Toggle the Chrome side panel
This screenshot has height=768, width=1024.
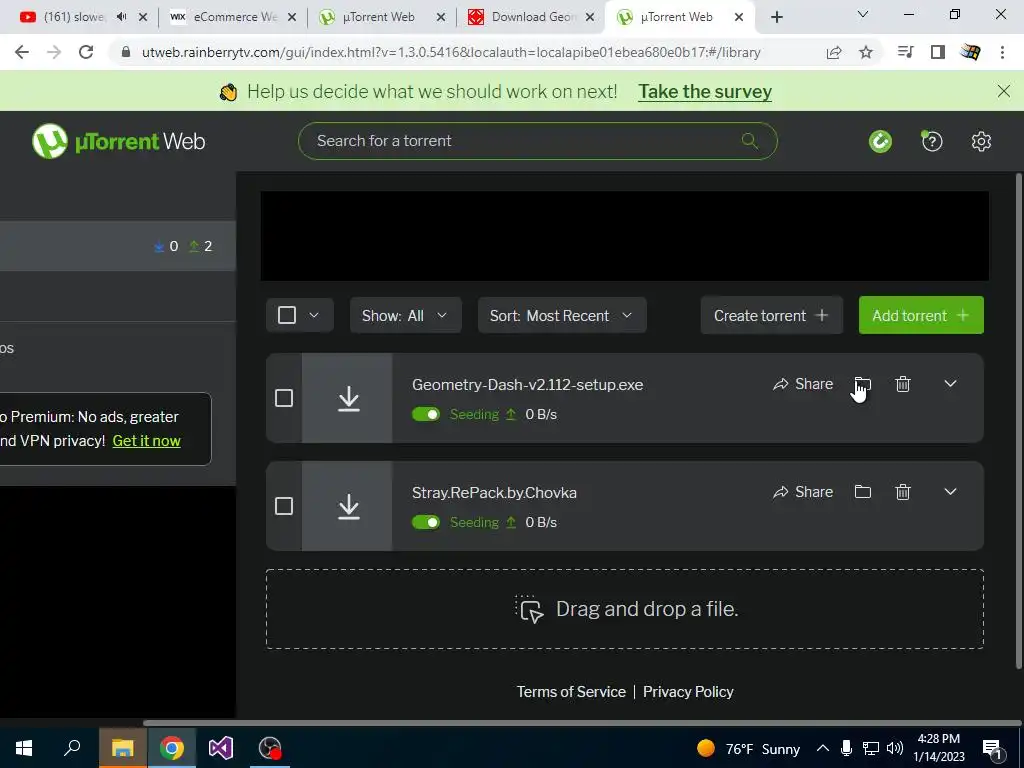(938, 52)
